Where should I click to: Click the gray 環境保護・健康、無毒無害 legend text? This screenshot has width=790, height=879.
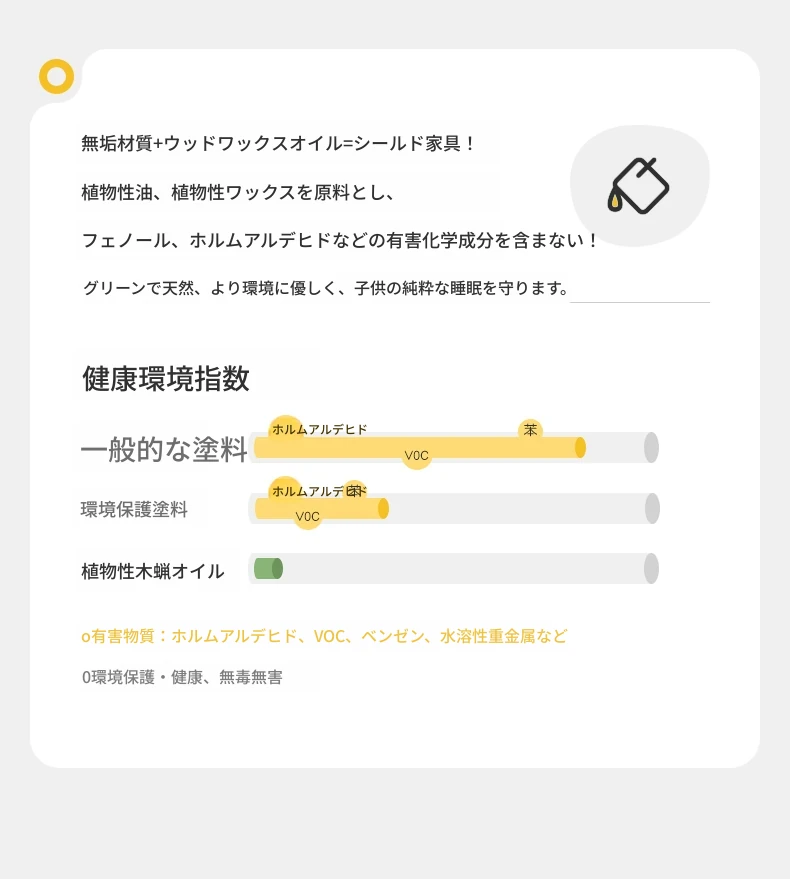(182, 677)
